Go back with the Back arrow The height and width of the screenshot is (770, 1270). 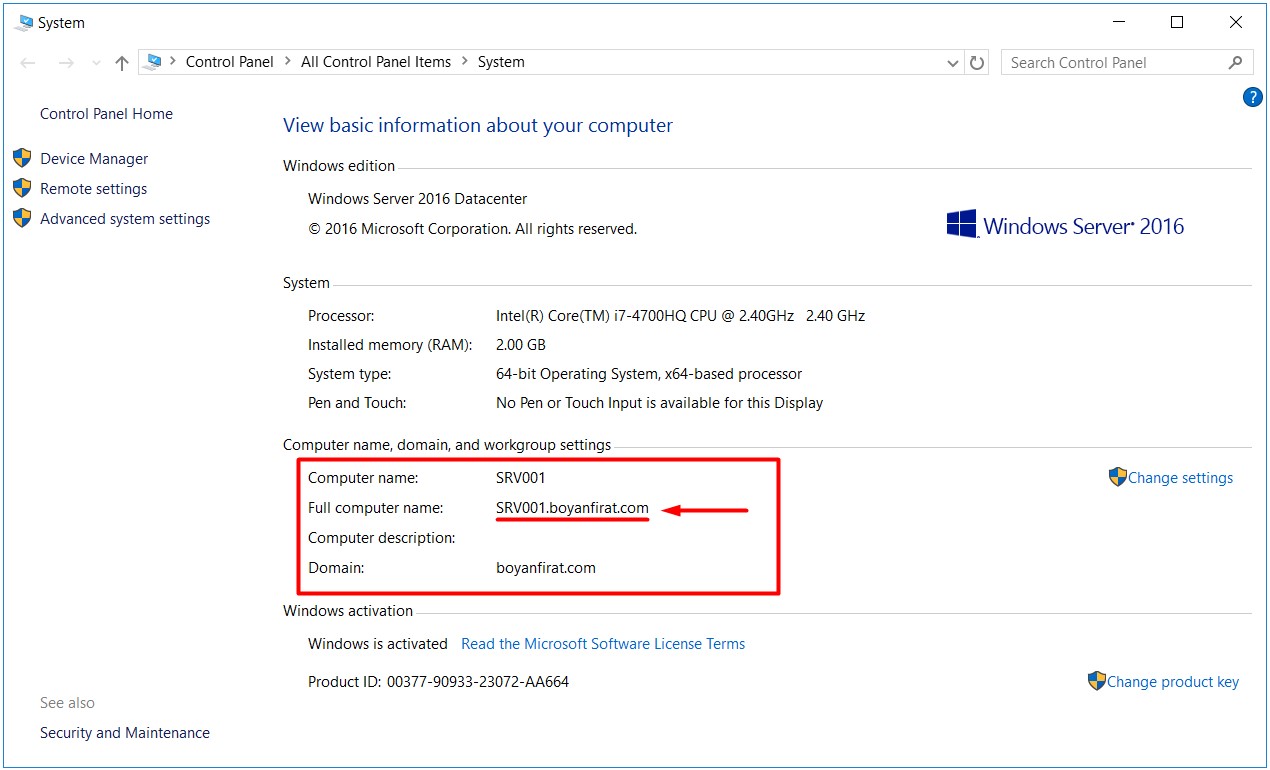[28, 62]
